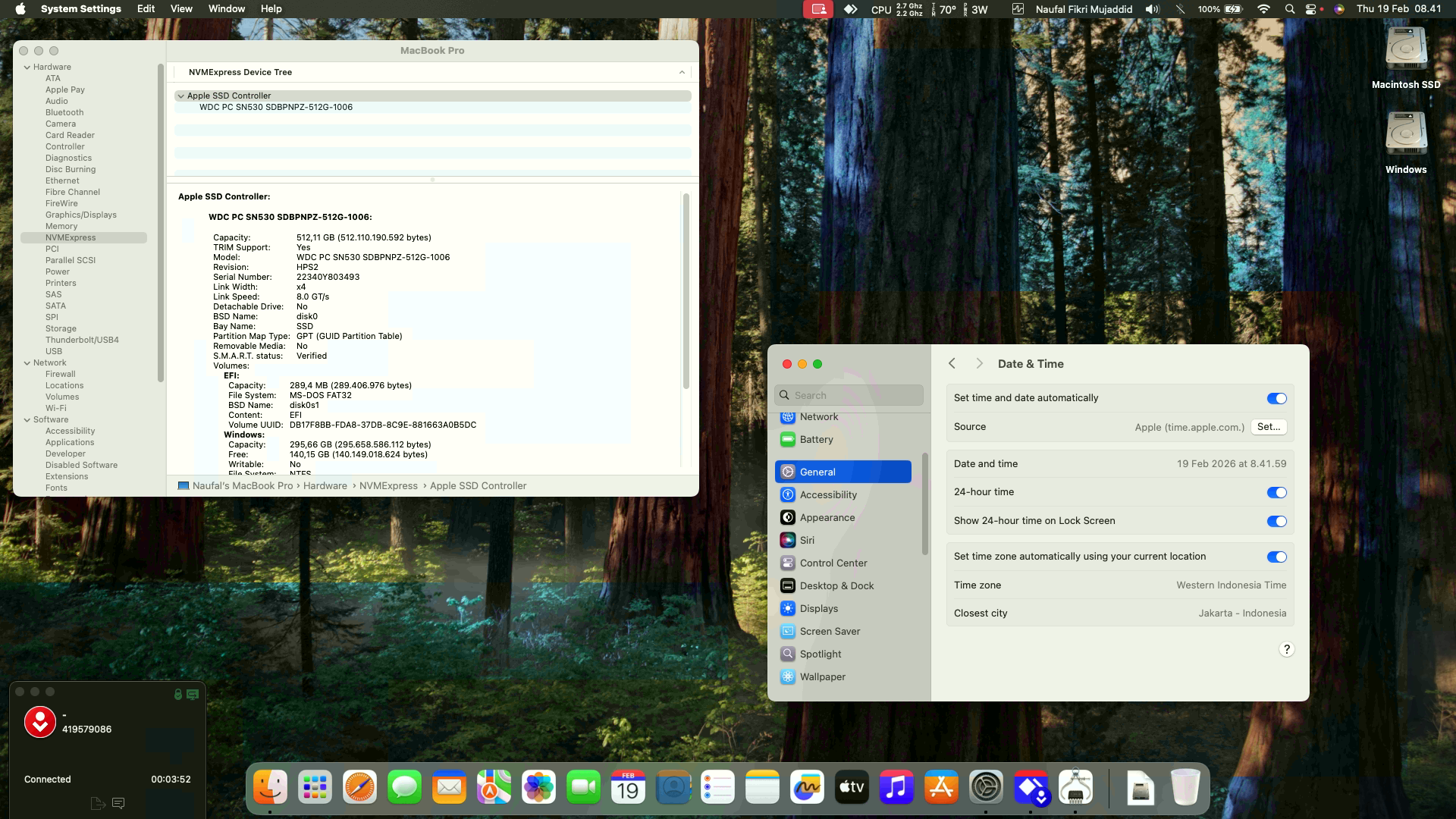Select WDC PC SN530 device row

[x=432, y=107]
